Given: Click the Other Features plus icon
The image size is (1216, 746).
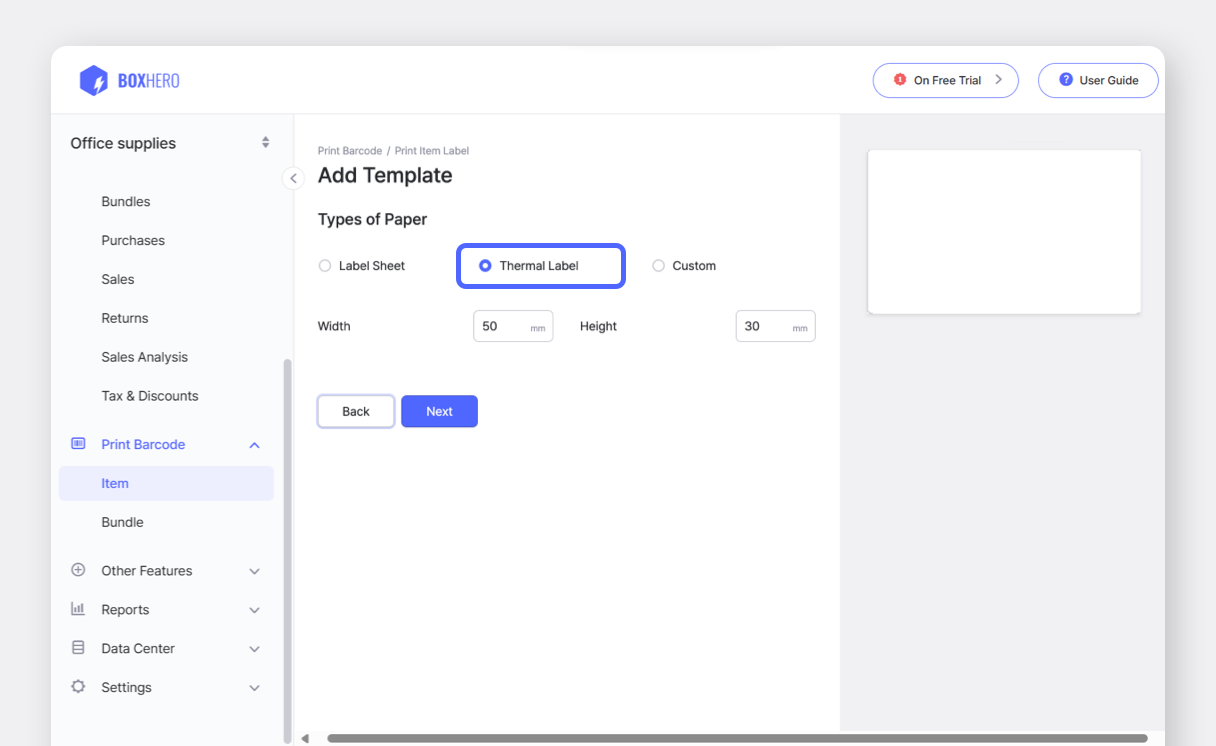Looking at the screenshot, I should (x=78, y=570).
